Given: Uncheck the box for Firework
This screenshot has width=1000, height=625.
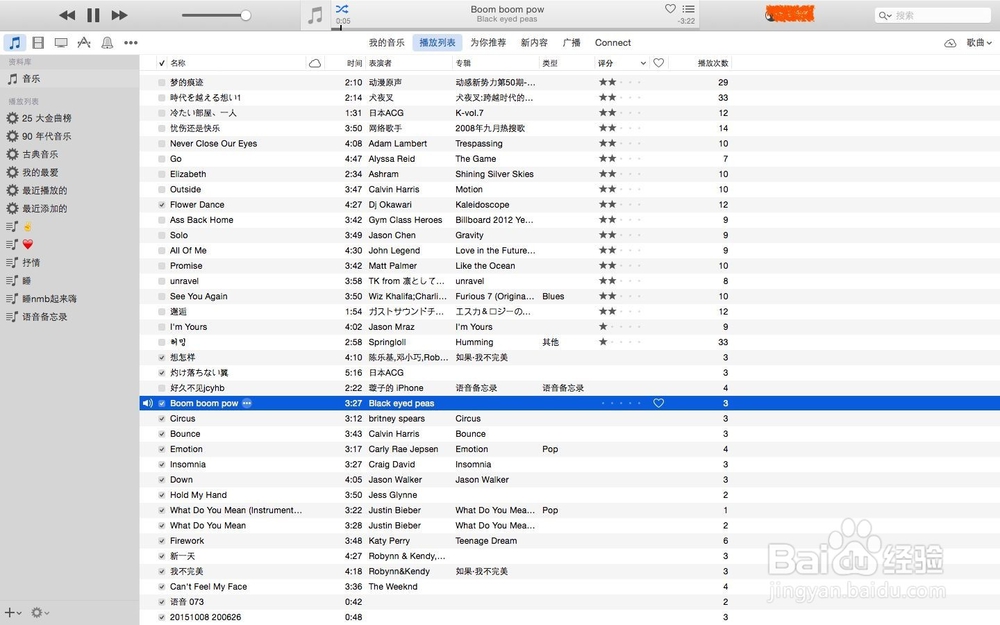Looking at the screenshot, I should [162, 541].
